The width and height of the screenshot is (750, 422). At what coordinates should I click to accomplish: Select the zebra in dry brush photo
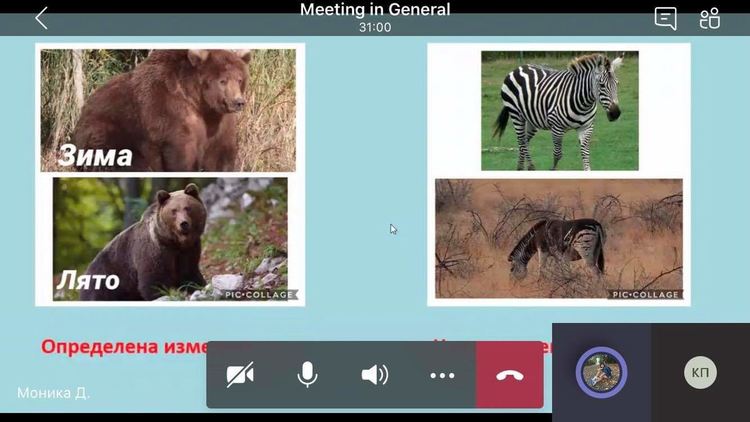point(558,238)
